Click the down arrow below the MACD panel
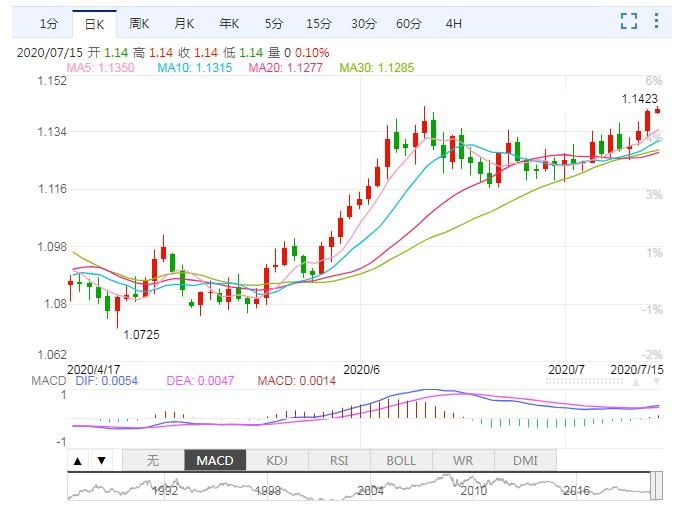Viewport: 677px width, 505px height. 100,461
